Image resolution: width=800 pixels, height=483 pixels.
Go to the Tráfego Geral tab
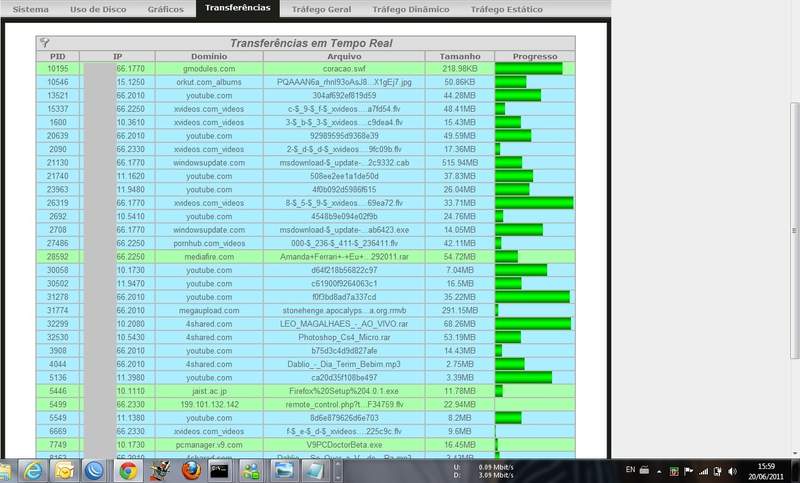point(321,9)
